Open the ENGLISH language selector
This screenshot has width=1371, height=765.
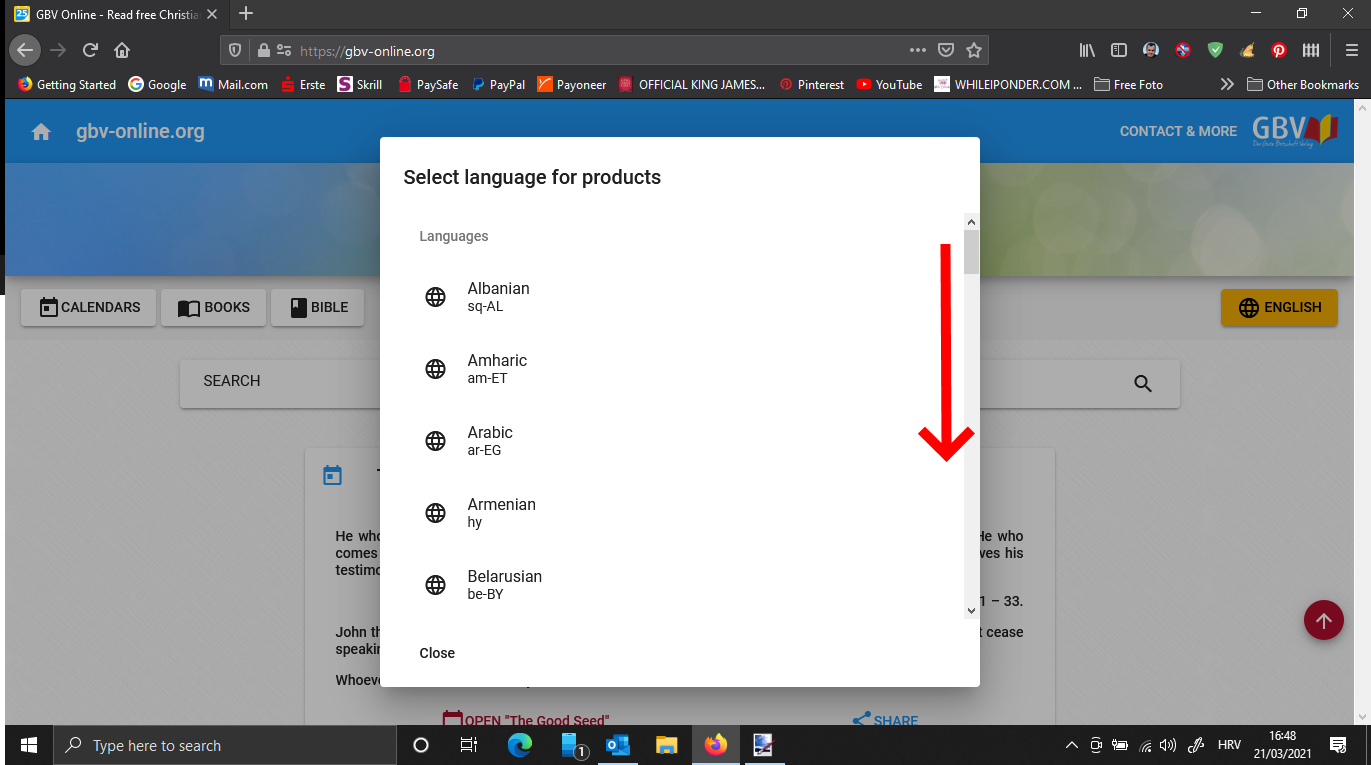pyautogui.click(x=1279, y=308)
